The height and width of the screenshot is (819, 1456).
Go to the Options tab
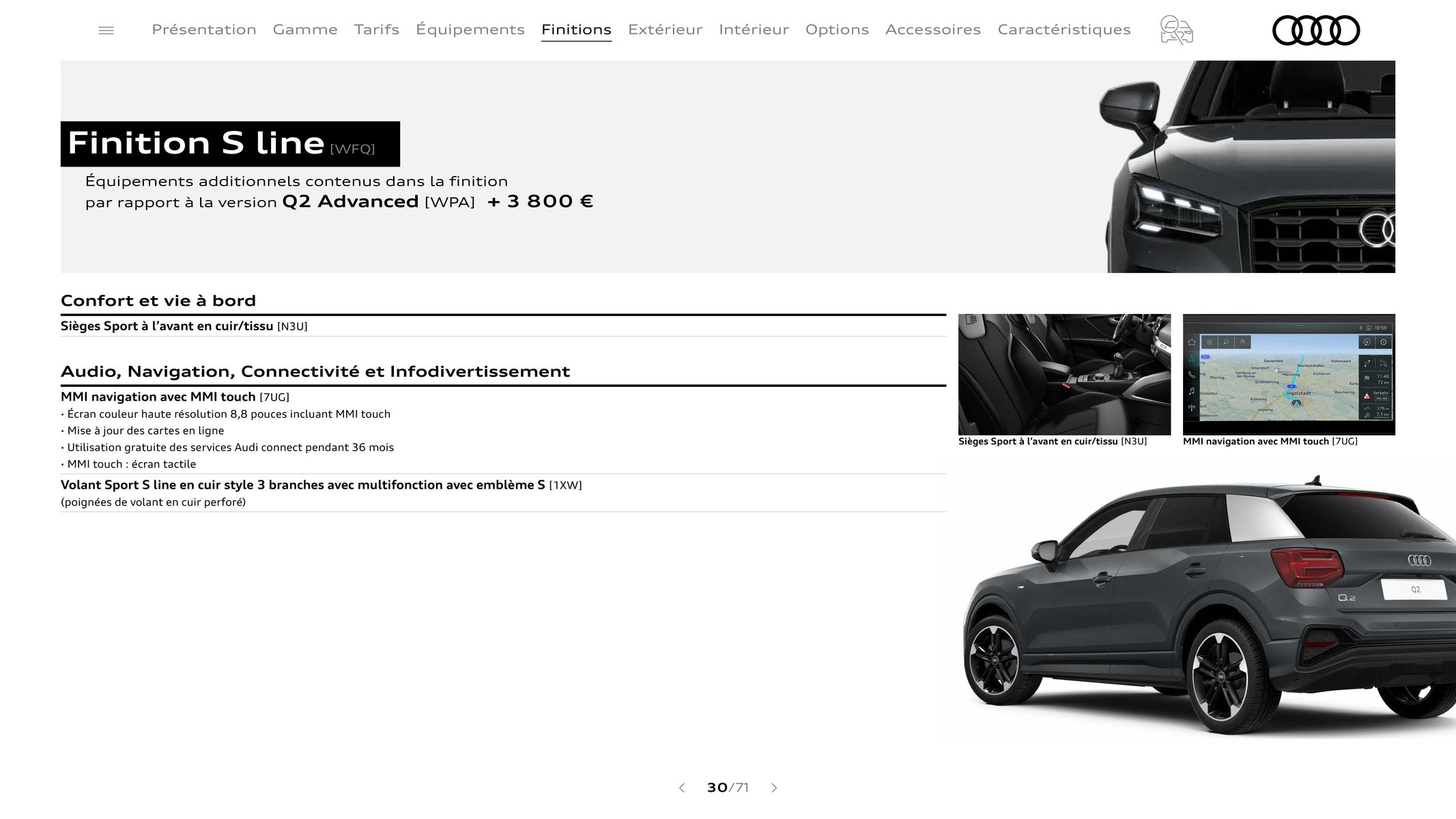pos(837,29)
